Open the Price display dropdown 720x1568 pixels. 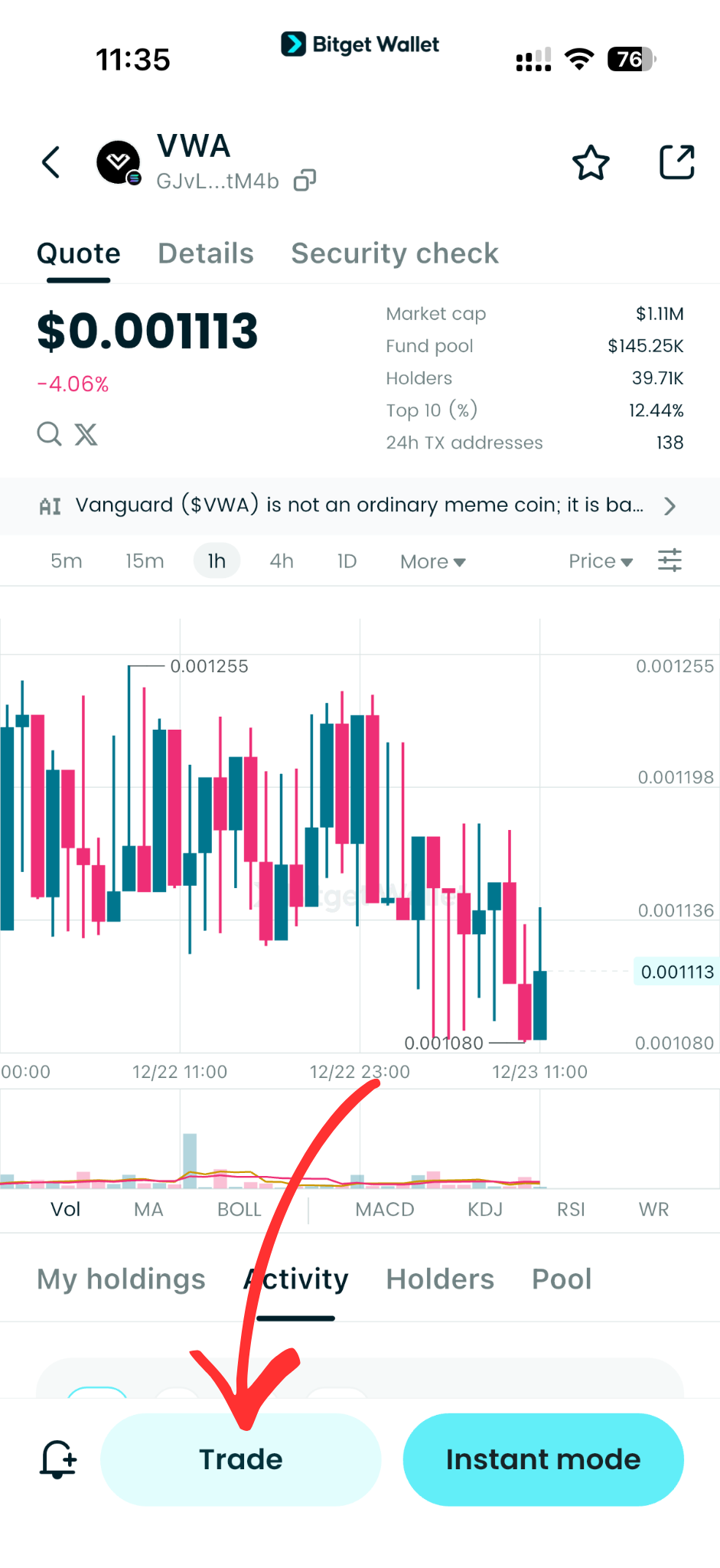[601, 560]
